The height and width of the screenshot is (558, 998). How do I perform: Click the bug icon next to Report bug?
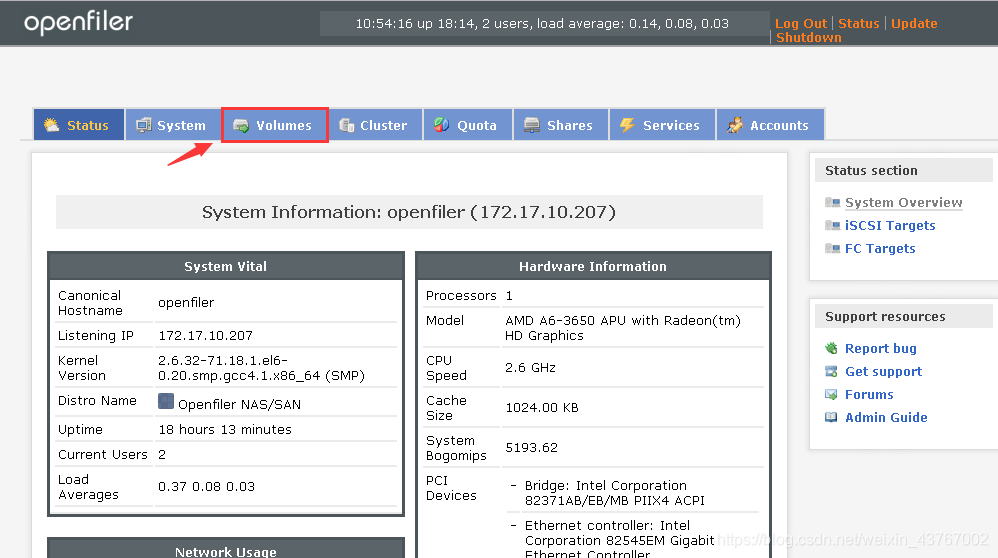(831, 348)
